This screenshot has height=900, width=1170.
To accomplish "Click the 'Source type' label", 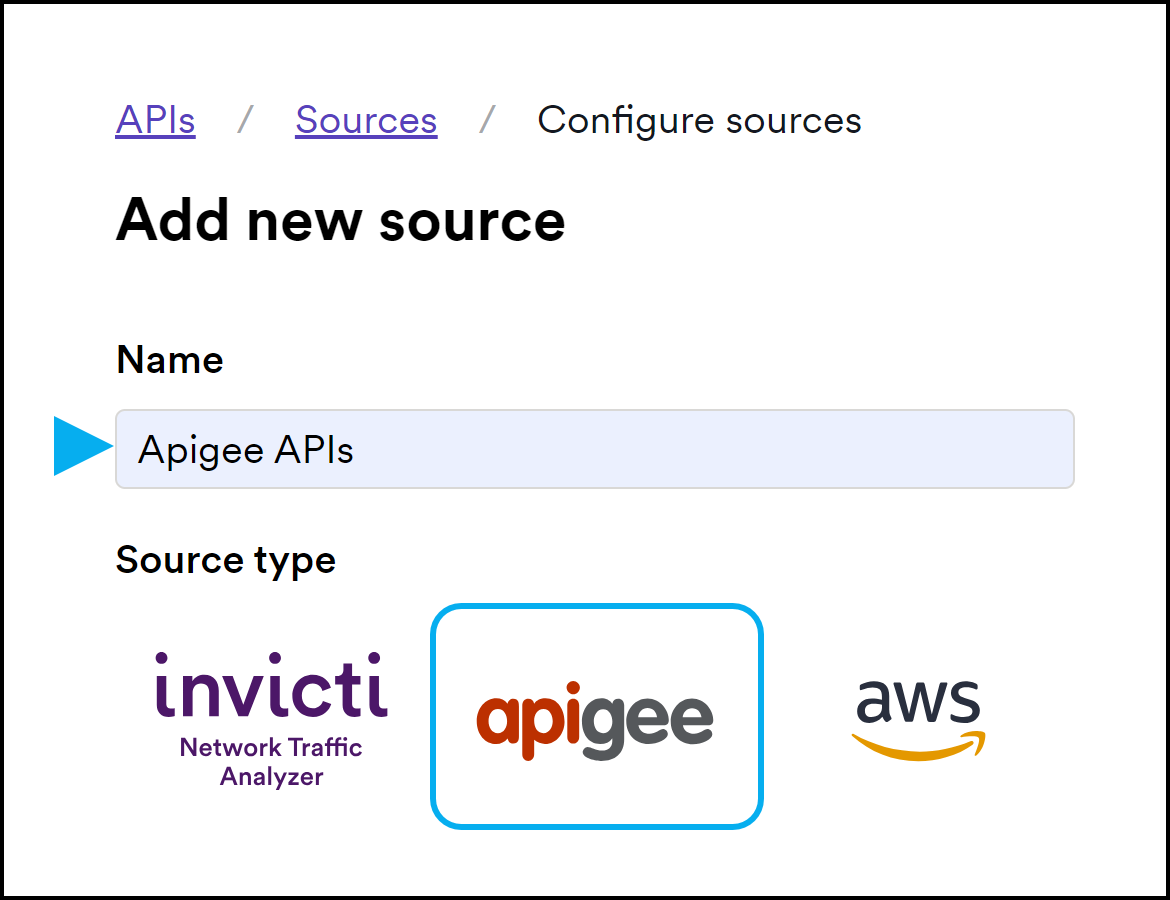I will click(x=226, y=560).
